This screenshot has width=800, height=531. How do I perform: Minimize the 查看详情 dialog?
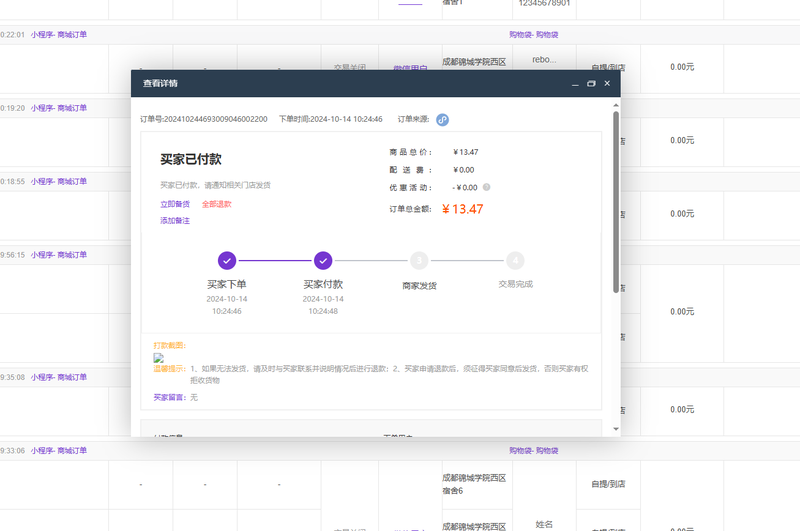pos(575,84)
